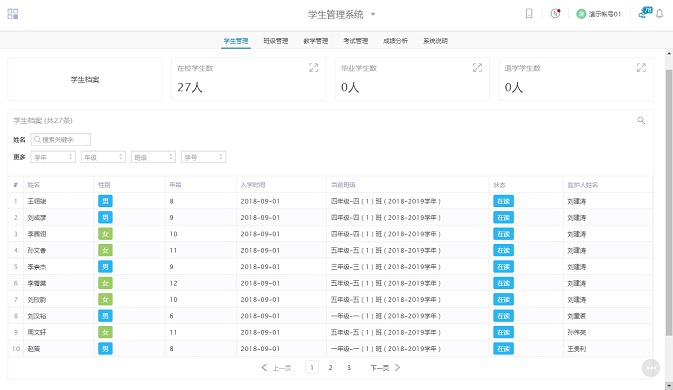Click the 在读 status badge in row 9
Viewport: 673px width, 390px height.
coord(503,333)
